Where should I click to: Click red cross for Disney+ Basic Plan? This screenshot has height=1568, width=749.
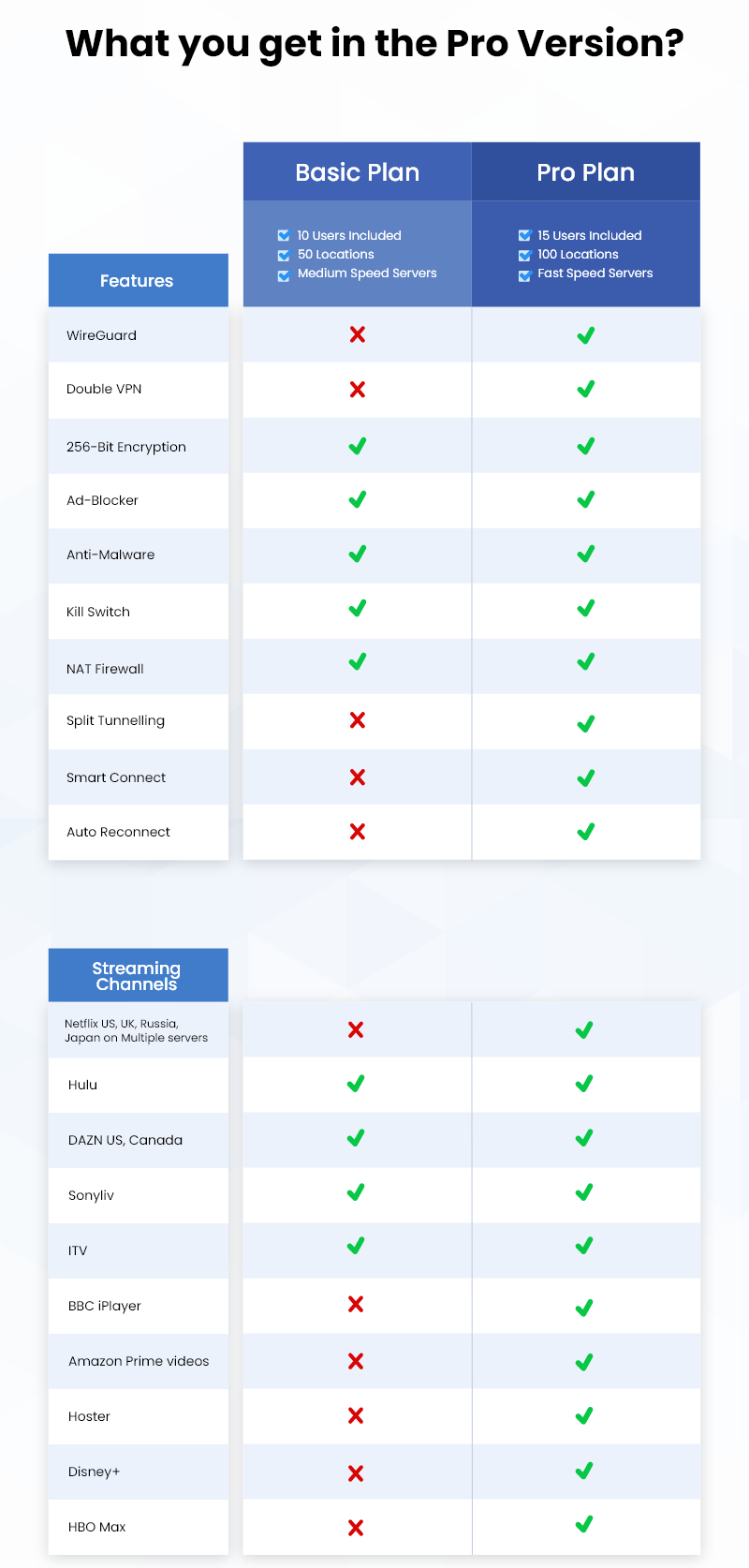click(x=356, y=1472)
